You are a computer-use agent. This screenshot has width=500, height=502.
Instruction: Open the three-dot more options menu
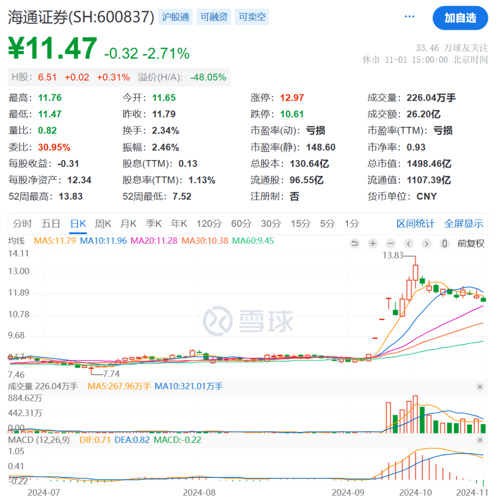pyautogui.click(x=409, y=17)
